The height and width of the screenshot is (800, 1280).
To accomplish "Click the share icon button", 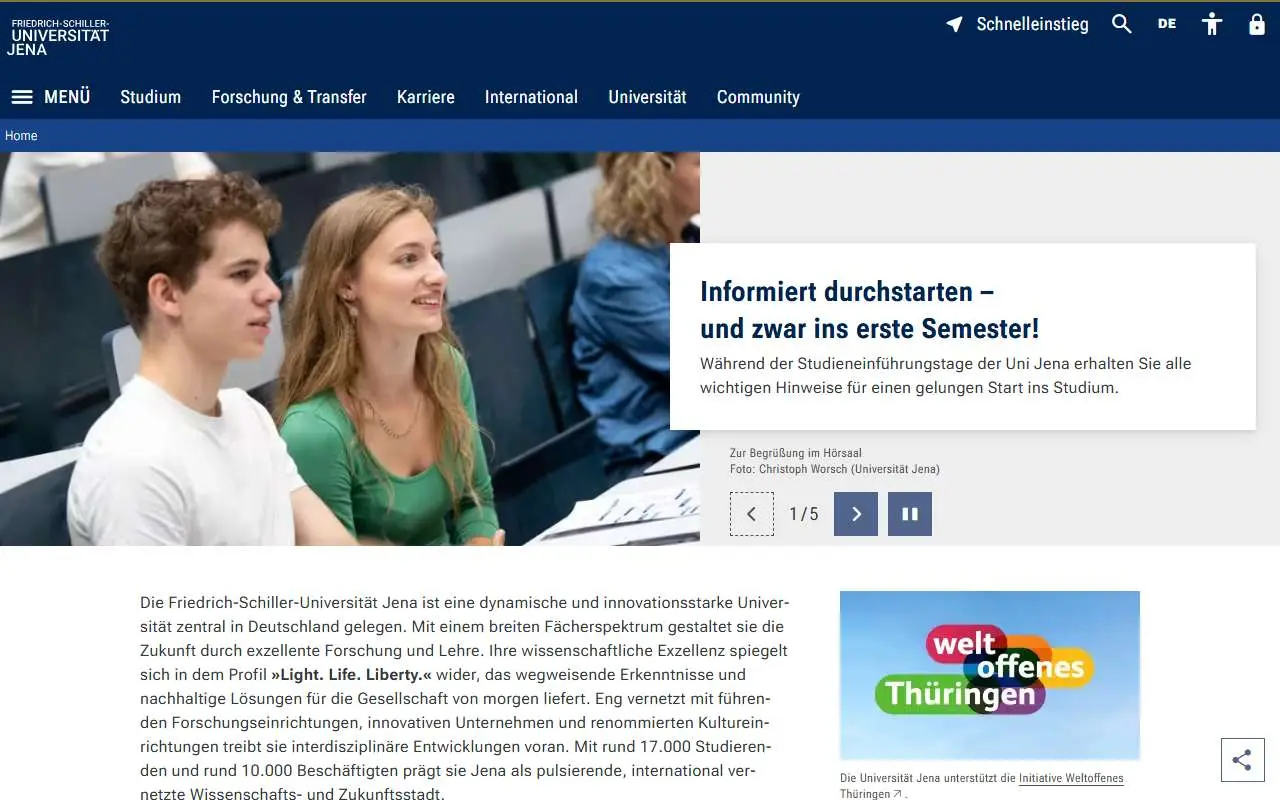I will pos(1242,760).
